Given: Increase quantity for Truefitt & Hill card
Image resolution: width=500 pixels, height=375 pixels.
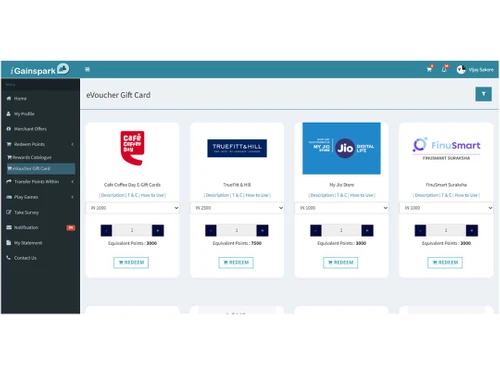Looking at the screenshot, I should [x=262, y=230].
